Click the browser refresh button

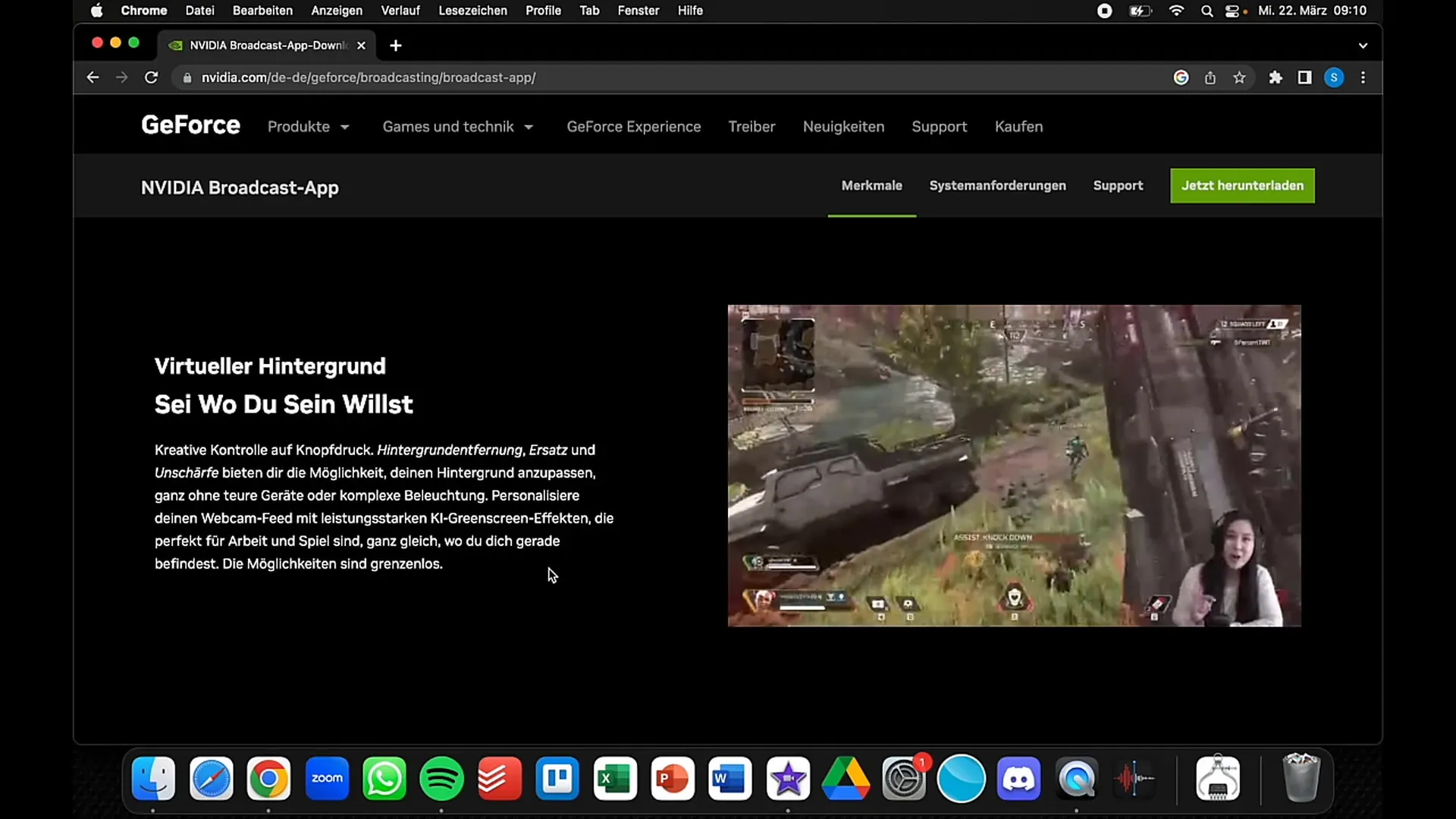pos(151,77)
